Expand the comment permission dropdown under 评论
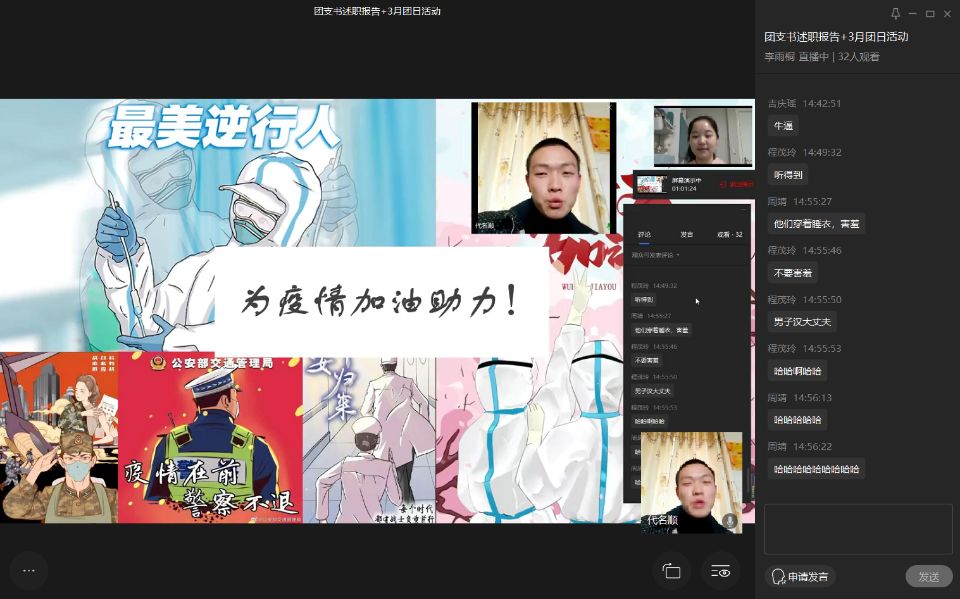This screenshot has height=599, width=960. (656, 256)
